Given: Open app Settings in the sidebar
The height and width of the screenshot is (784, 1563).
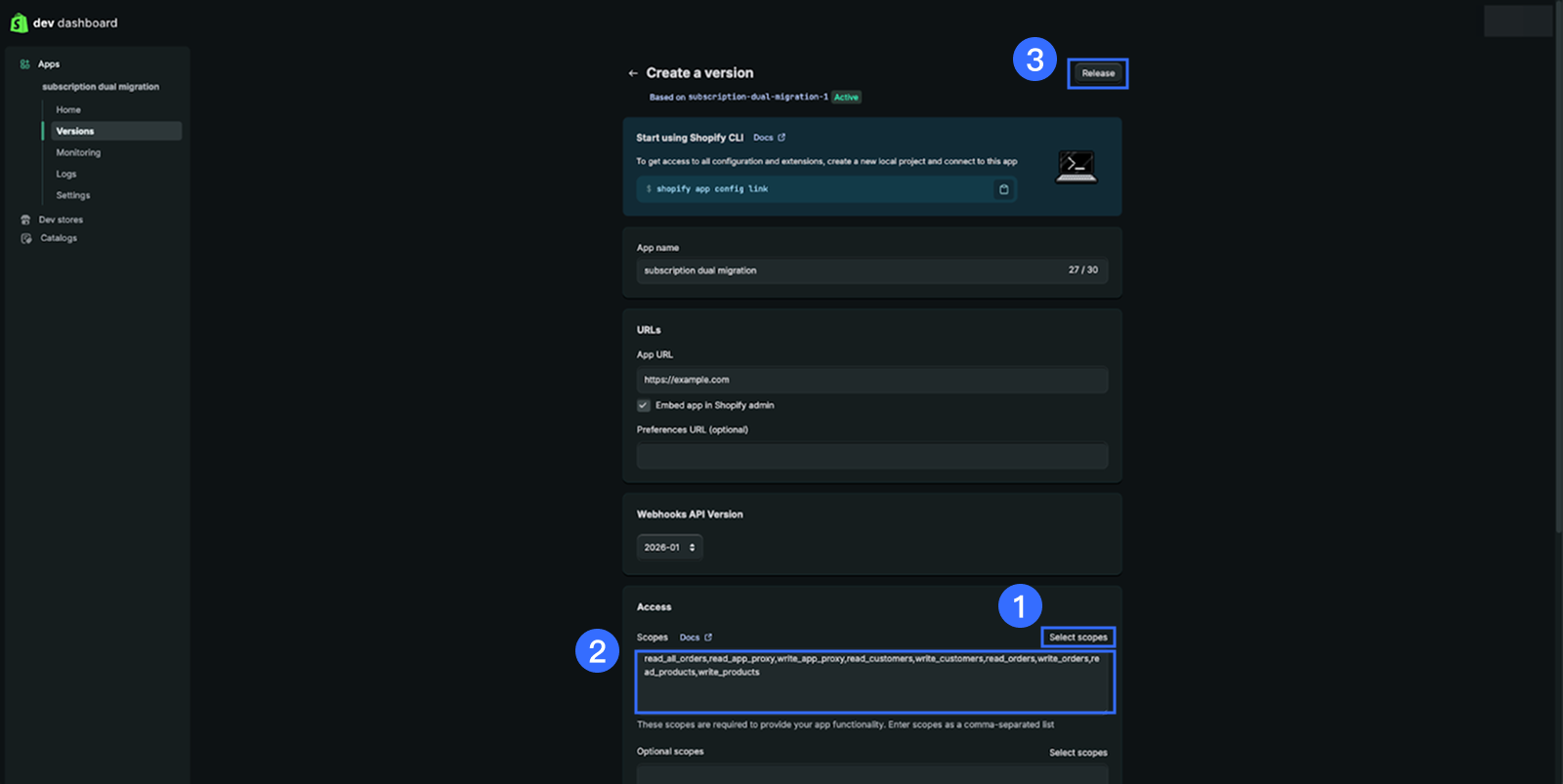Looking at the screenshot, I should [73, 195].
